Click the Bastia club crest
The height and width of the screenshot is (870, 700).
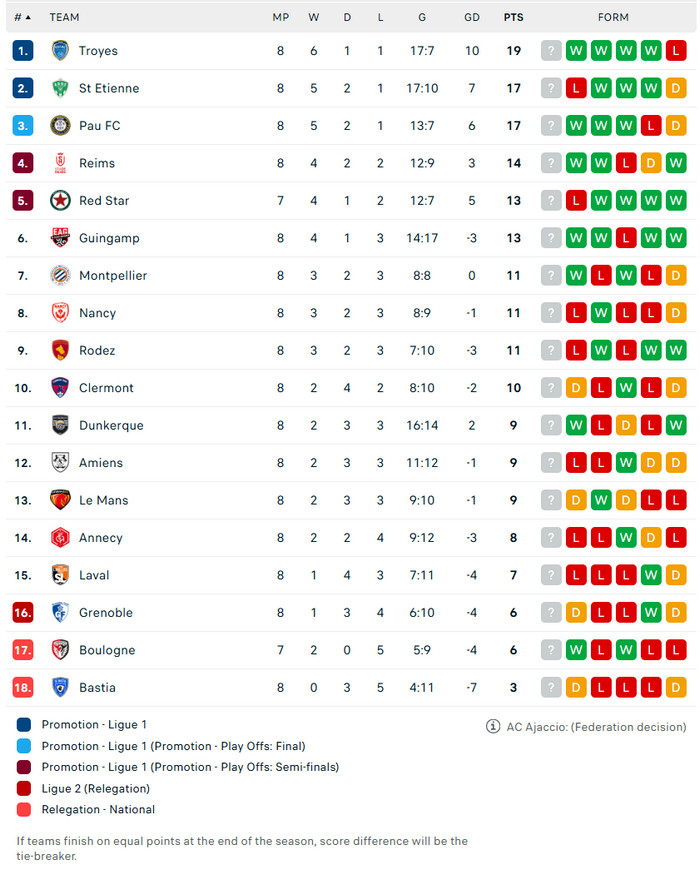(60, 688)
